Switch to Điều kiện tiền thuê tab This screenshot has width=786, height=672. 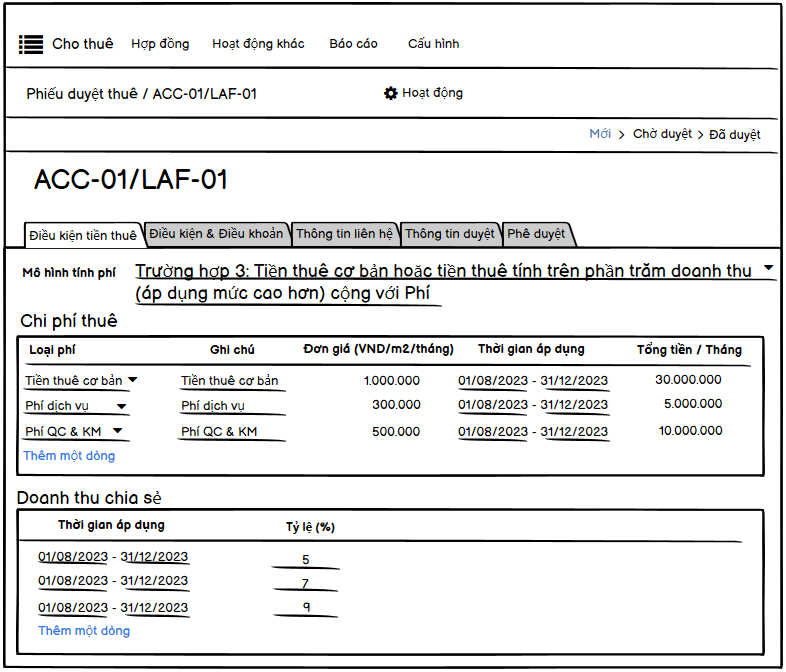(83, 235)
